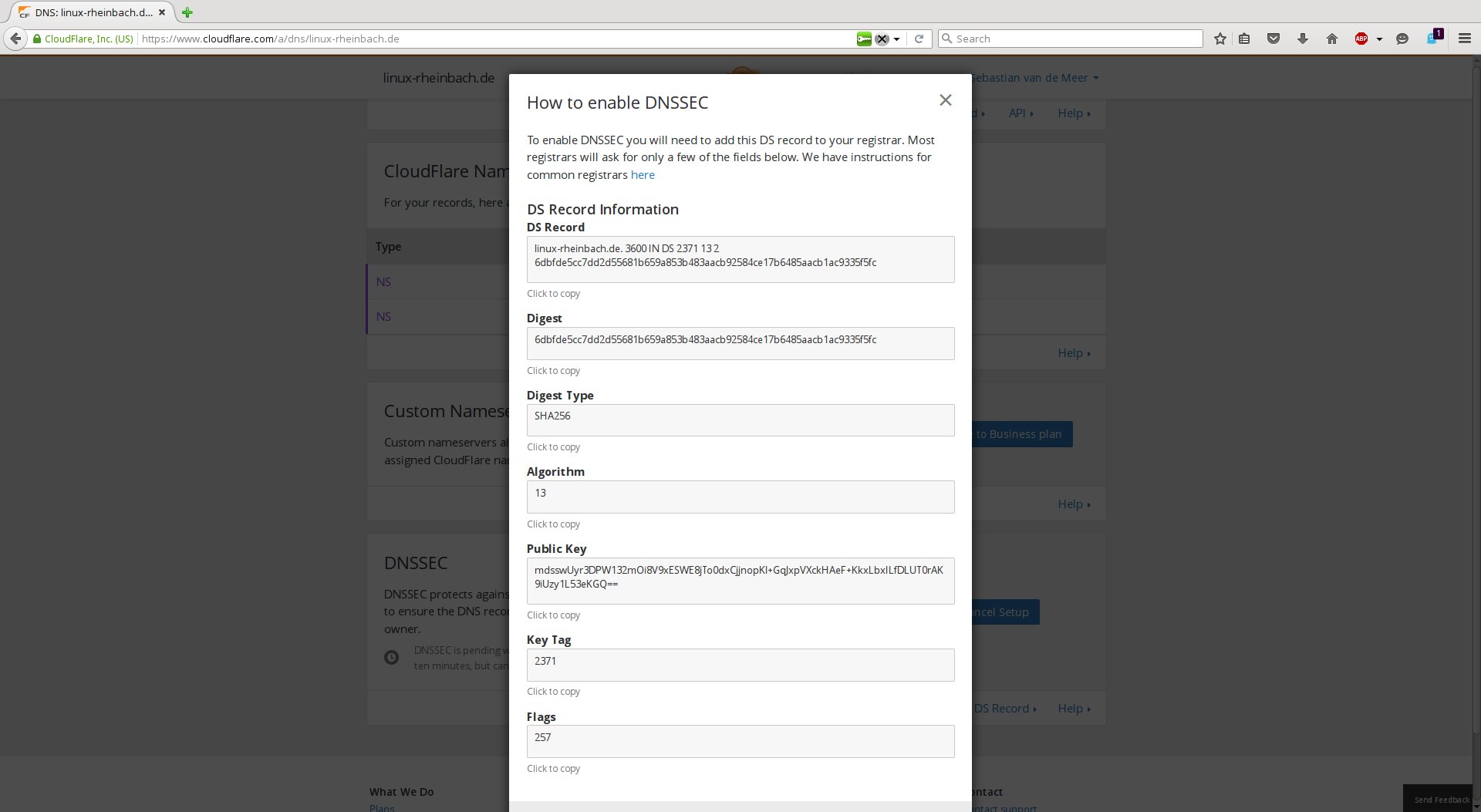Click the DS Record link in DNSSEC section
1481x812 pixels.
[x=1004, y=709]
